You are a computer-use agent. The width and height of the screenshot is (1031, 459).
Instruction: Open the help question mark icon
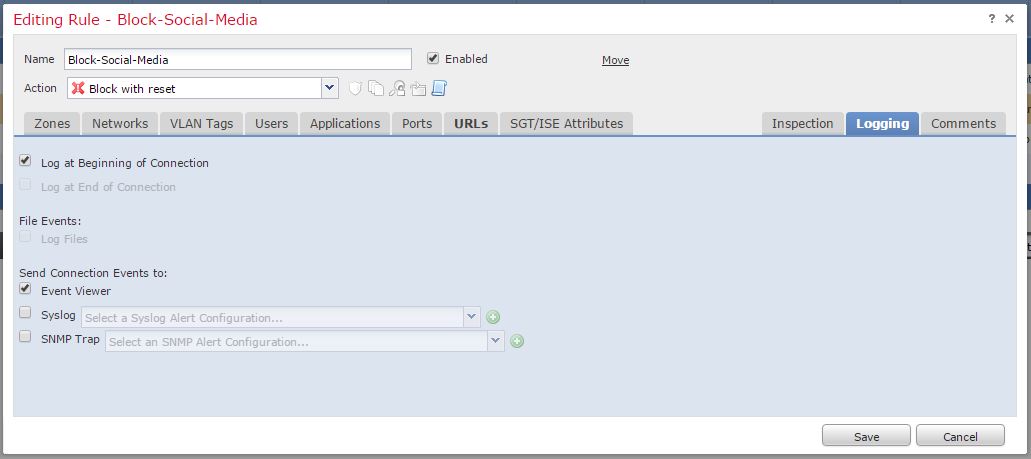pos(992,18)
